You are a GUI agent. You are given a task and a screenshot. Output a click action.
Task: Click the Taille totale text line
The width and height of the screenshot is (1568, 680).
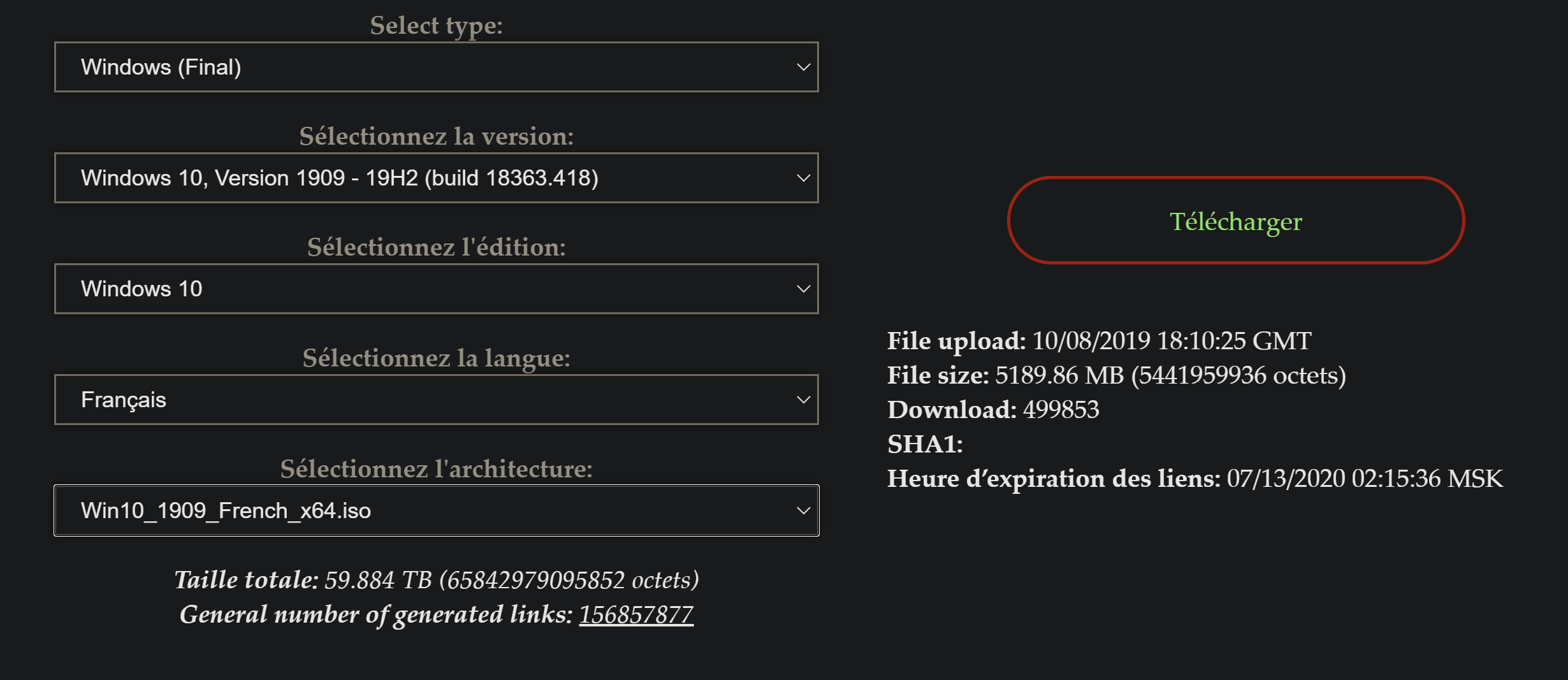point(437,580)
